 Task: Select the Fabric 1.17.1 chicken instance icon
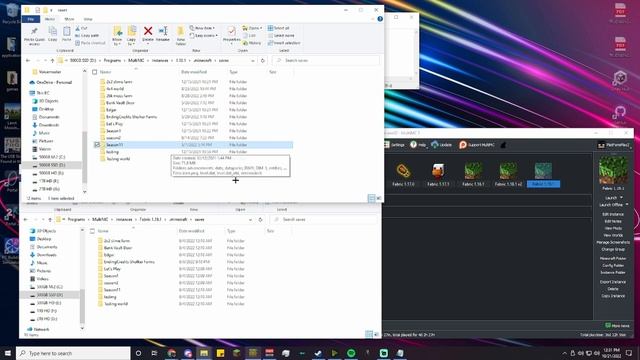coord(438,171)
